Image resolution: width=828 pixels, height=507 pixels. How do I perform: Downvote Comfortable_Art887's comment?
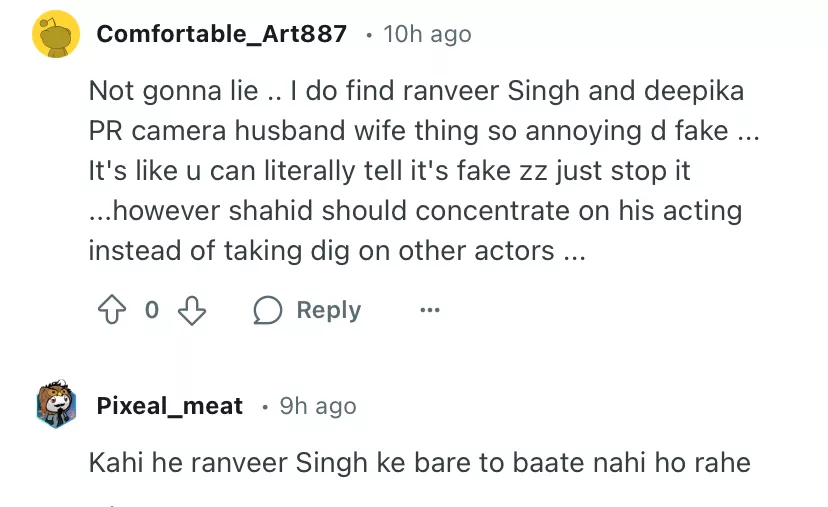(x=191, y=310)
